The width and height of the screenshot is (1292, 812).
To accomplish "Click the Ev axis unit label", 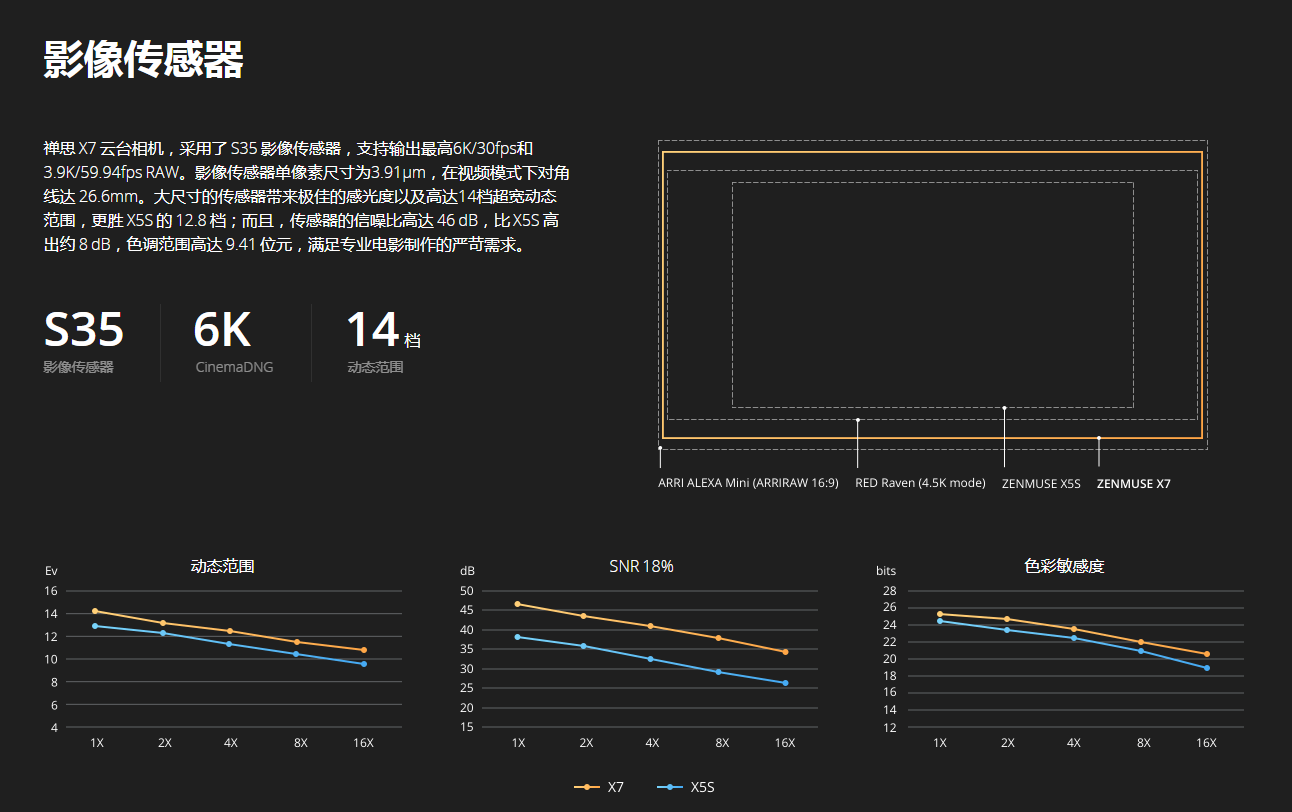I will [51, 571].
